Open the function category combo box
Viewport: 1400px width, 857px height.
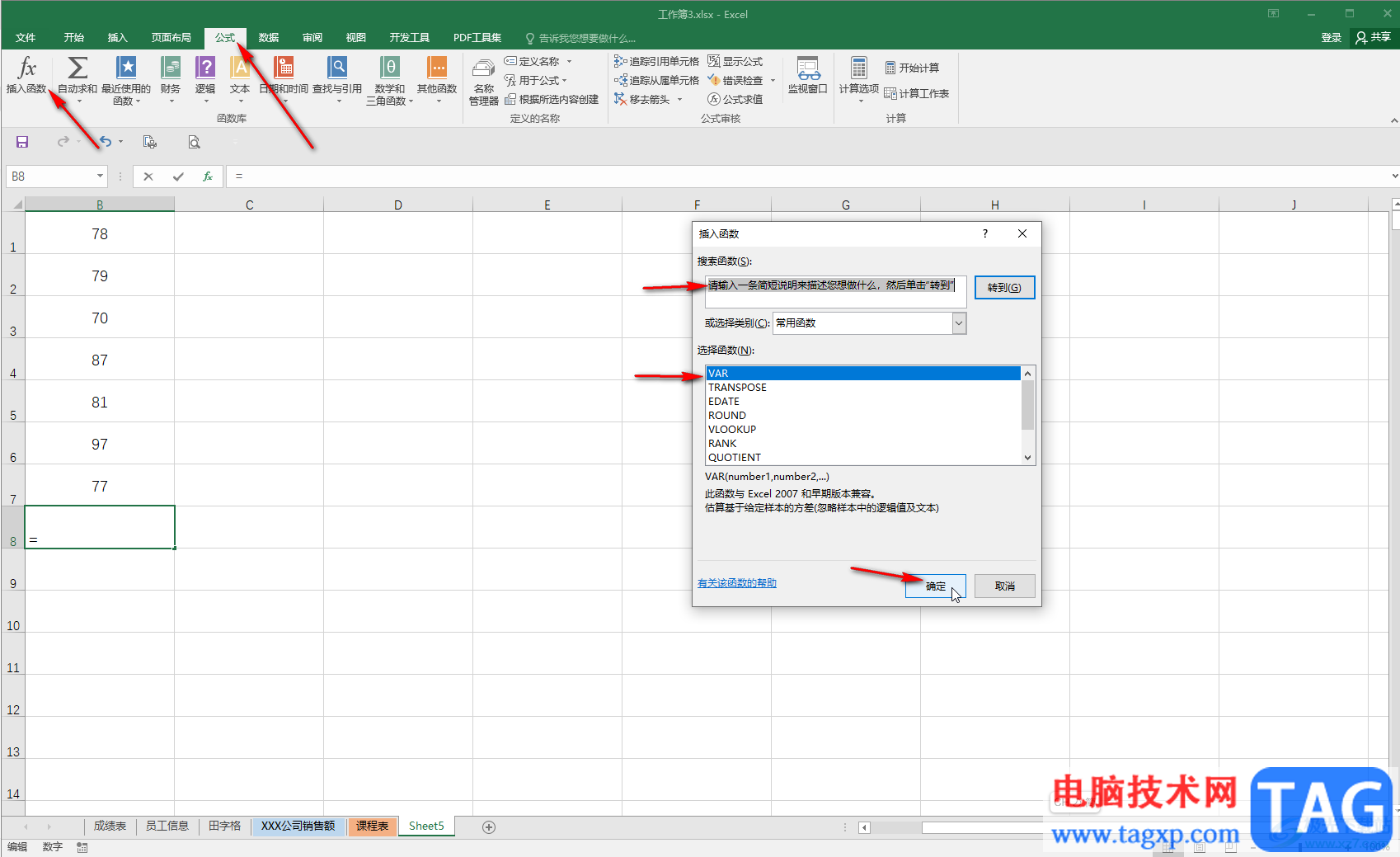pyautogui.click(x=869, y=323)
